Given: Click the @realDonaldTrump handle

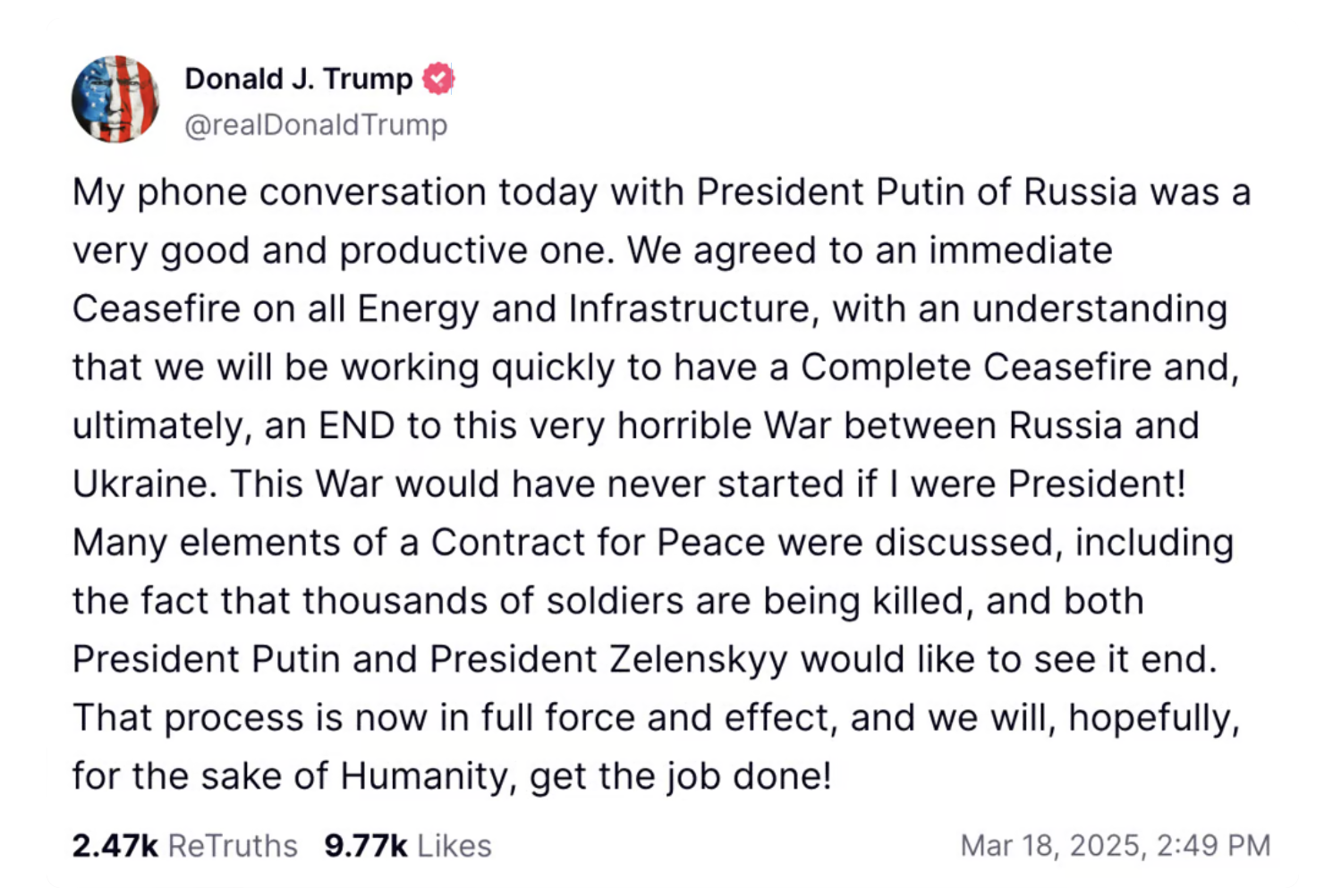Looking at the screenshot, I should click(x=317, y=125).
